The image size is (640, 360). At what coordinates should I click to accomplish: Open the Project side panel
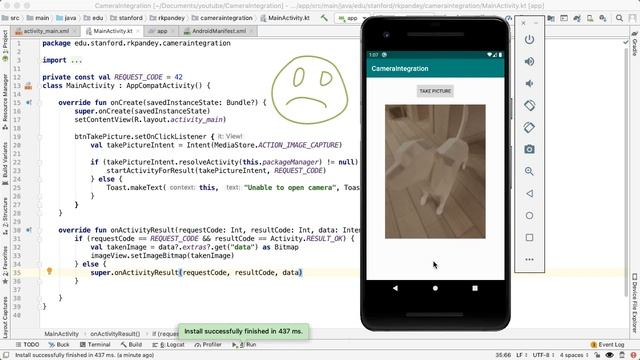pyautogui.click(x=5, y=47)
